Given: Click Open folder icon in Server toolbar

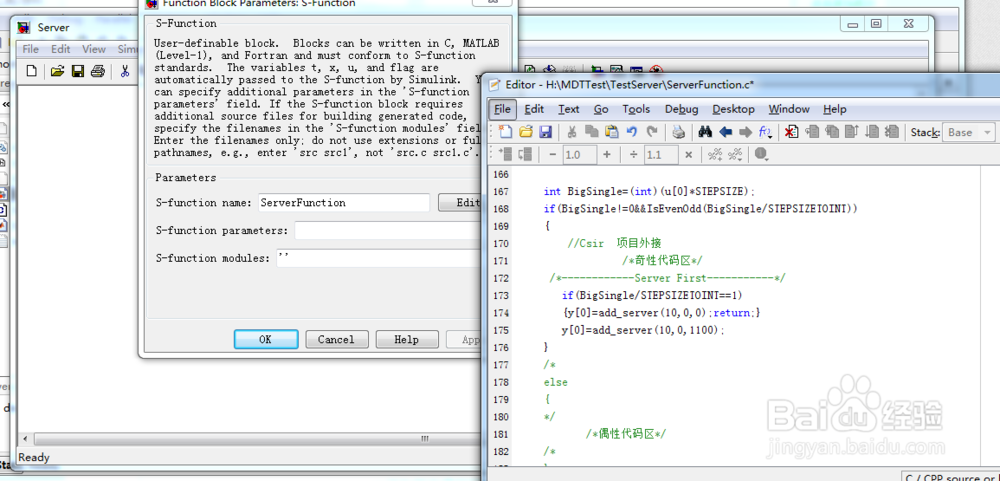Looking at the screenshot, I should pos(57,71).
